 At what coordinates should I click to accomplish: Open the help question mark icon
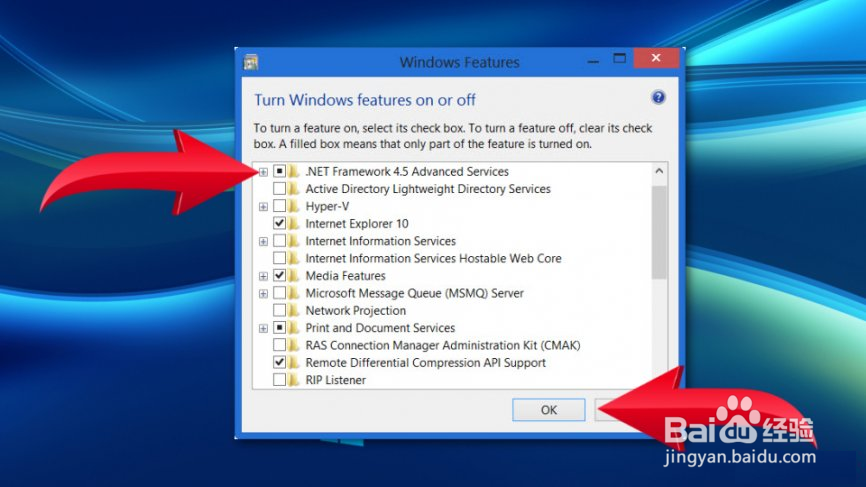pyautogui.click(x=658, y=98)
